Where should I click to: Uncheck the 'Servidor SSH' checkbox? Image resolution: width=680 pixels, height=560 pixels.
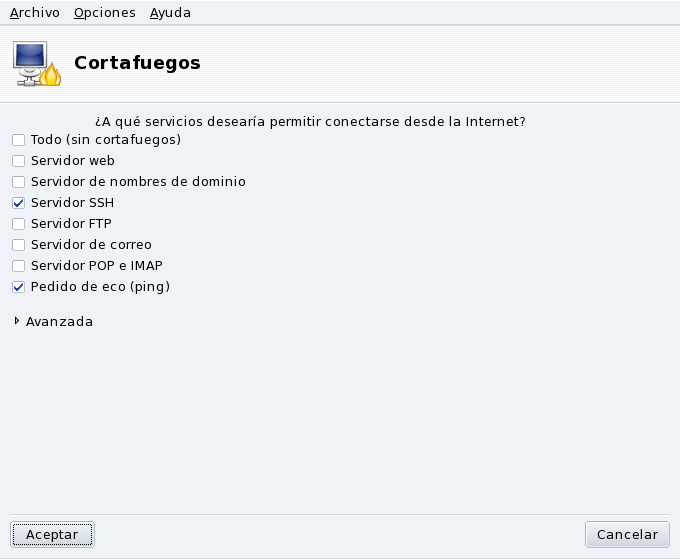(x=18, y=203)
